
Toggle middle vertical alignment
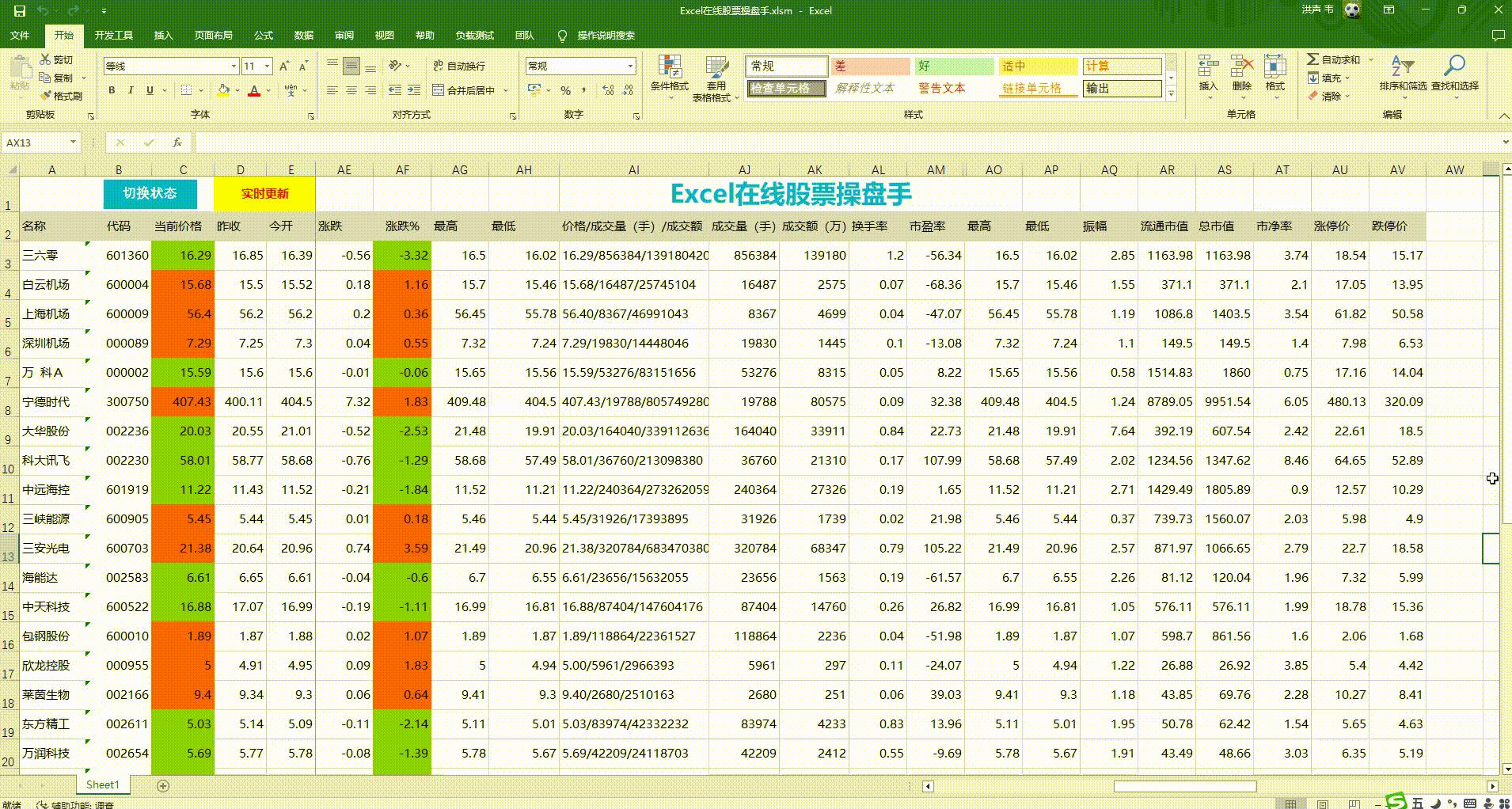(351, 66)
